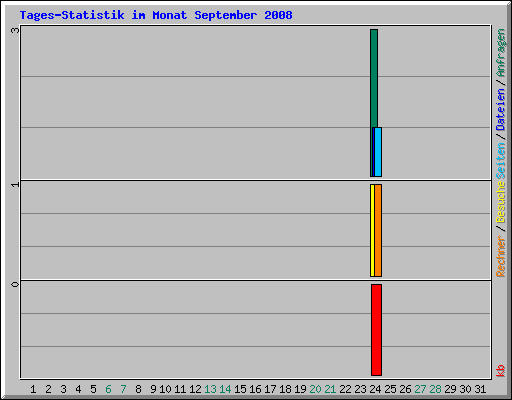Click the 'Dateien' legend label

point(501,110)
